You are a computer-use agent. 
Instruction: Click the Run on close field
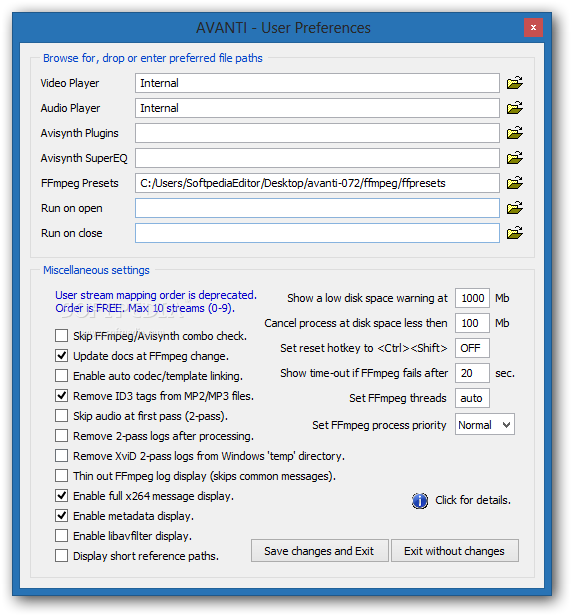click(x=317, y=233)
